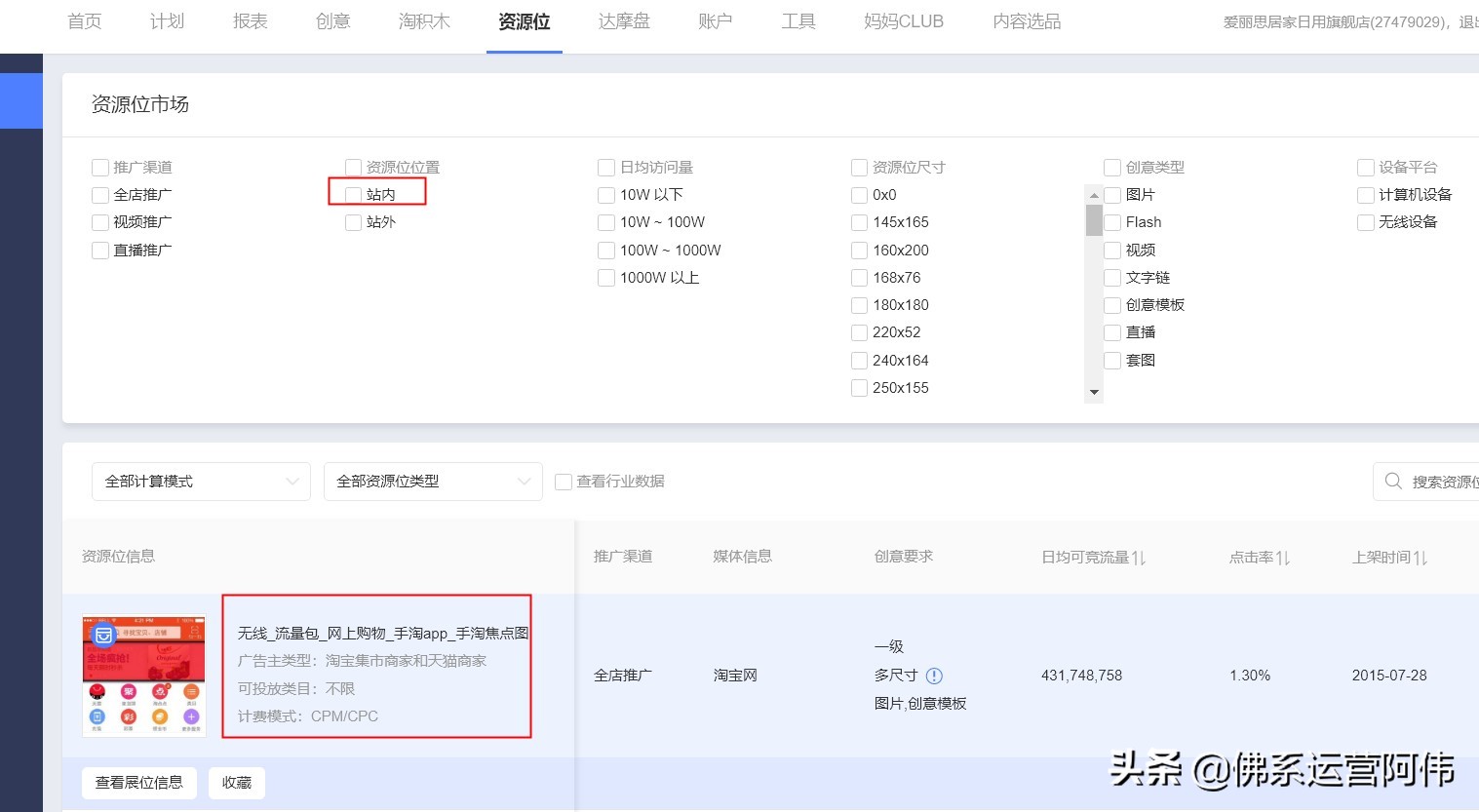
Task: Check the 无线设备 filter
Action: tap(1365, 222)
